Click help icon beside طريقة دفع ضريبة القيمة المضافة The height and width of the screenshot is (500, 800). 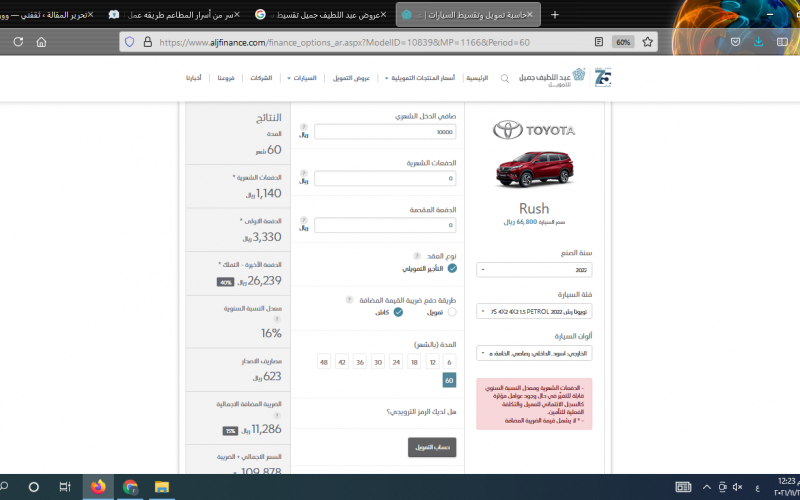pyautogui.click(x=349, y=299)
